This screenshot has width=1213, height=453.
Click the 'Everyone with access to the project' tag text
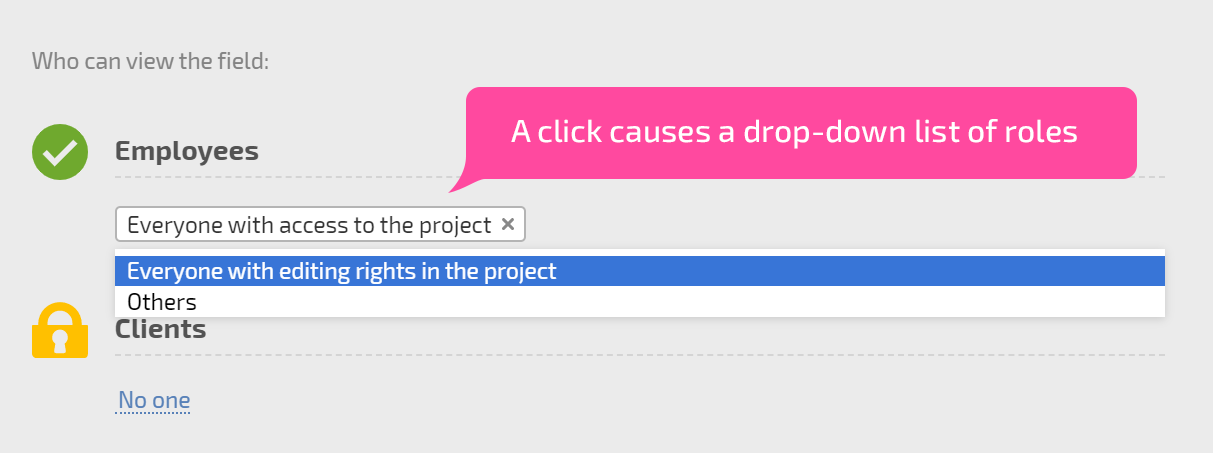coord(309,225)
